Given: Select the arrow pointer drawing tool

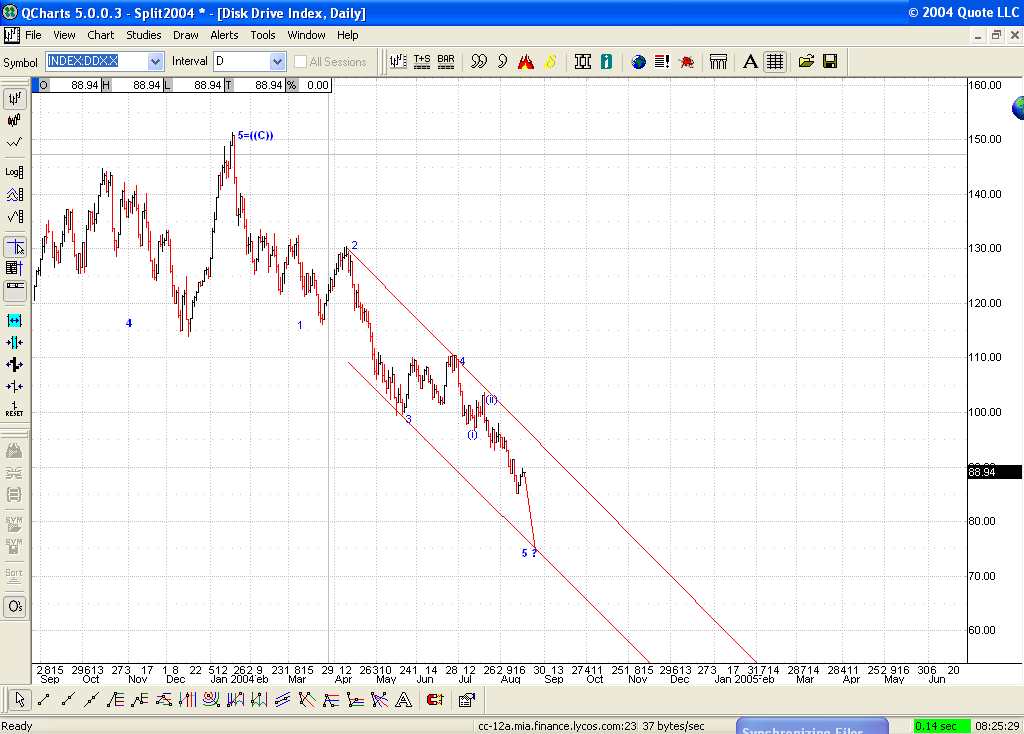Looking at the screenshot, I should [18, 699].
